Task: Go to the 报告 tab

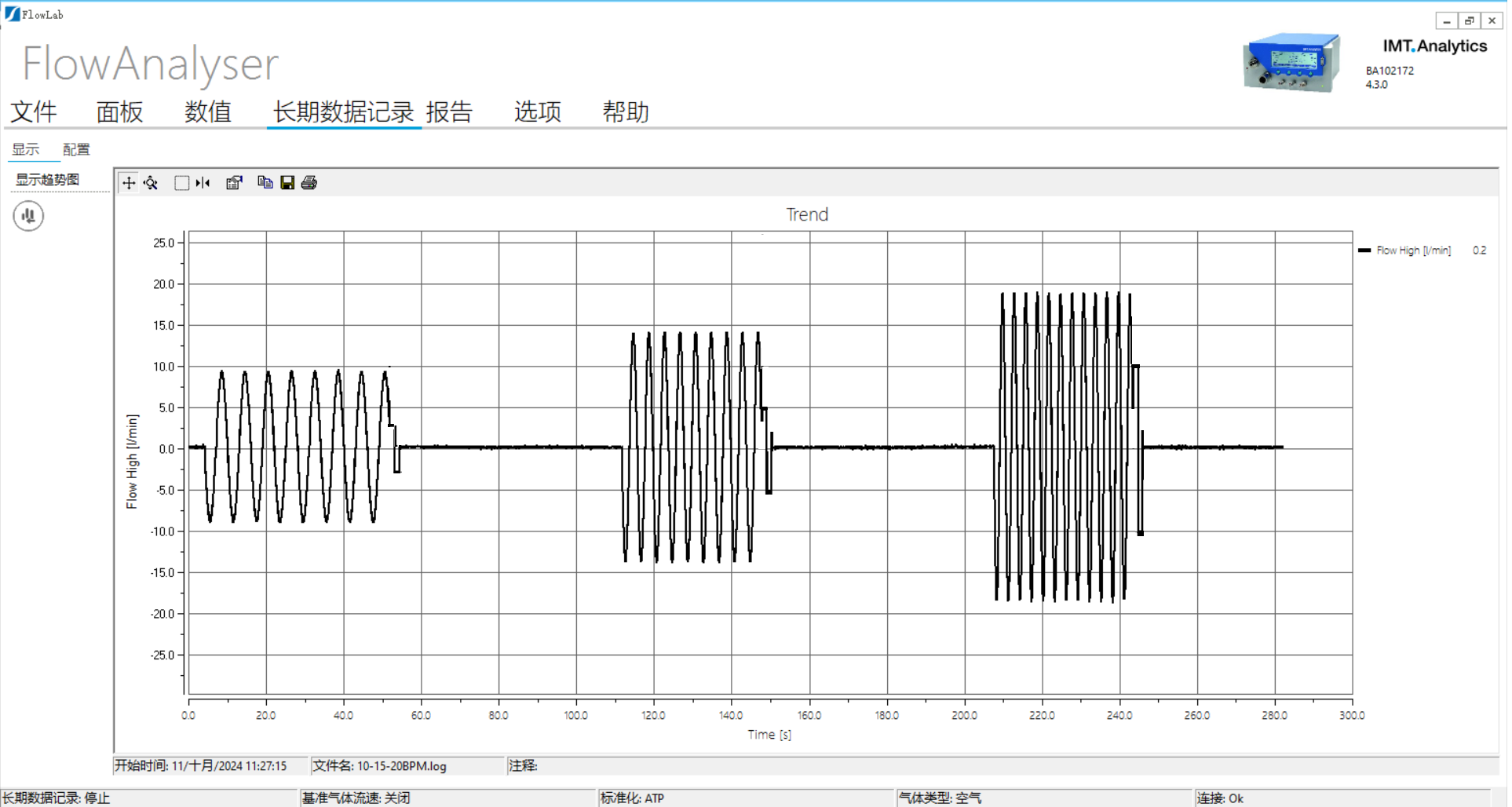Action: [449, 112]
